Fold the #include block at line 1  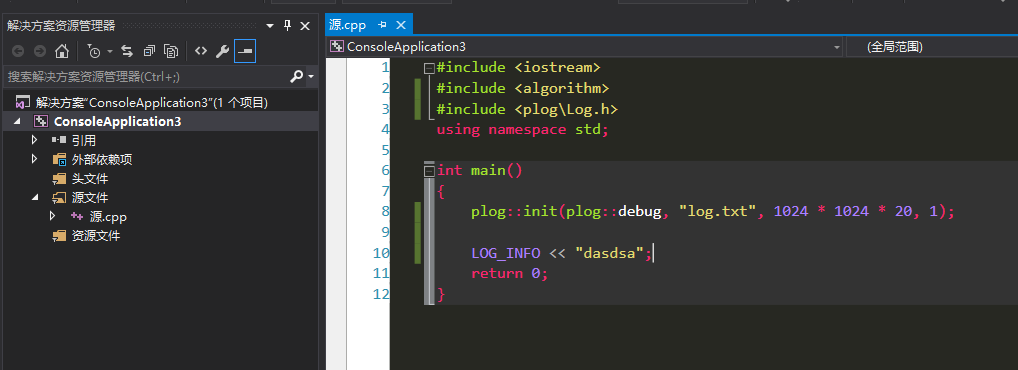[x=428, y=68]
